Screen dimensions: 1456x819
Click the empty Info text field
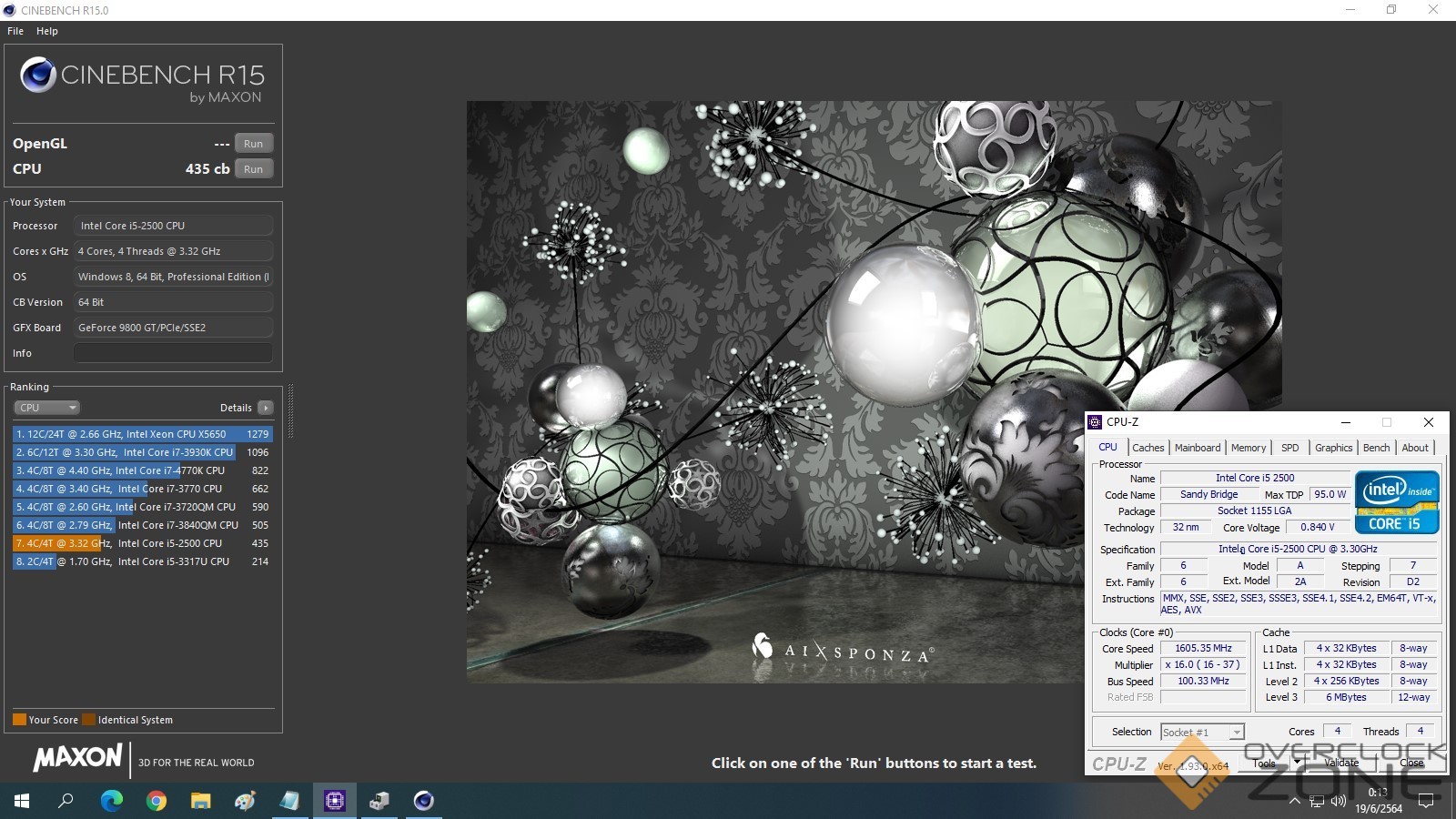(173, 353)
